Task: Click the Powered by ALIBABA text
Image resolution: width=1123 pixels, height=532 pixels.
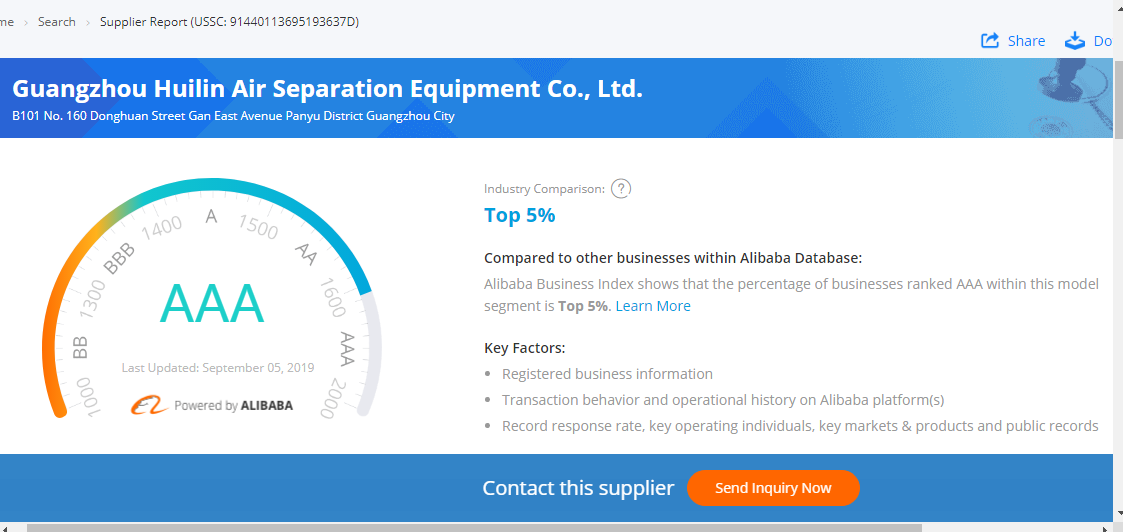Action: (x=233, y=406)
